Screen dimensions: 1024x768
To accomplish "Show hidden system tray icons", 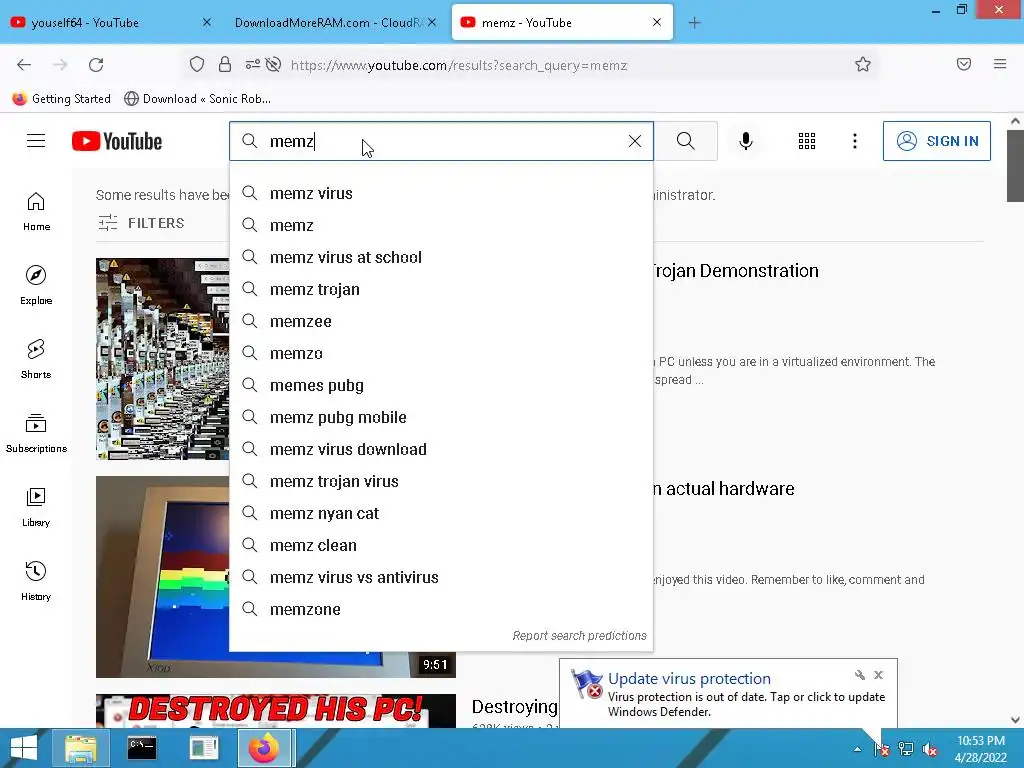I will pyautogui.click(x=857, y=749).
